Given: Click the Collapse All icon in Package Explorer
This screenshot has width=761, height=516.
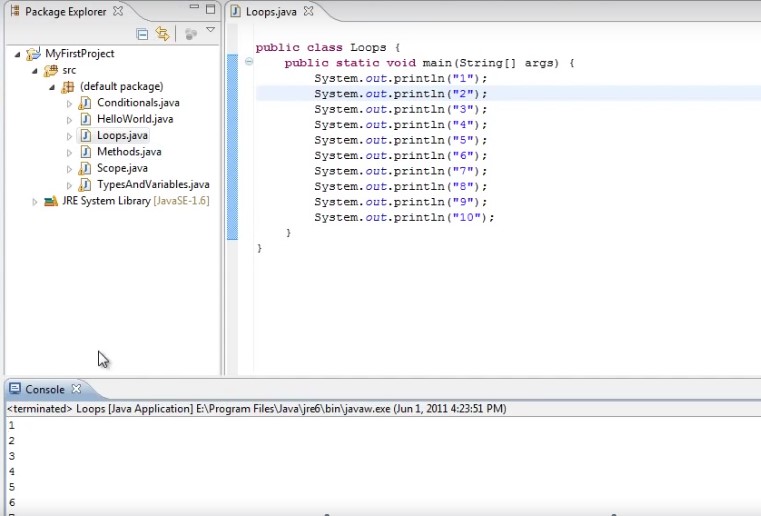Looking at the screenshot, I should click(142, 34).
